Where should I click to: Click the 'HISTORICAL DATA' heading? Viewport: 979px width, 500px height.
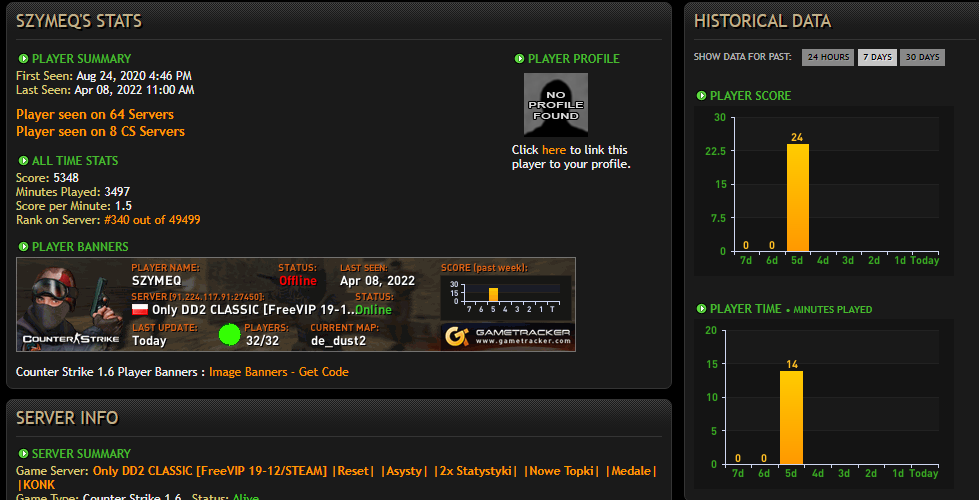762,21
